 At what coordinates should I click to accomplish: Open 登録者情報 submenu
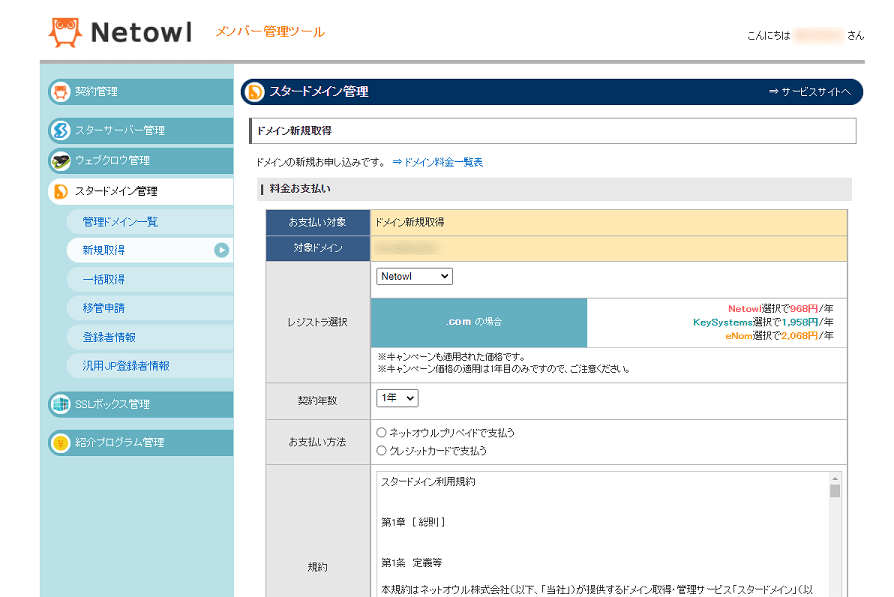click(149, 338)
